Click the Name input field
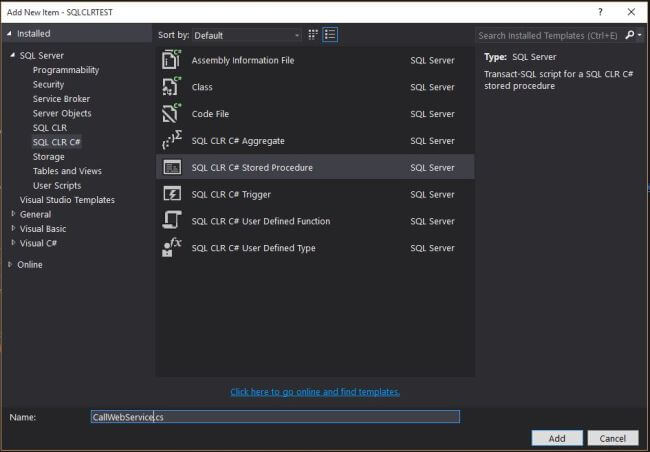This screenshot has height=452, width=650. click(x=275, y=417)
